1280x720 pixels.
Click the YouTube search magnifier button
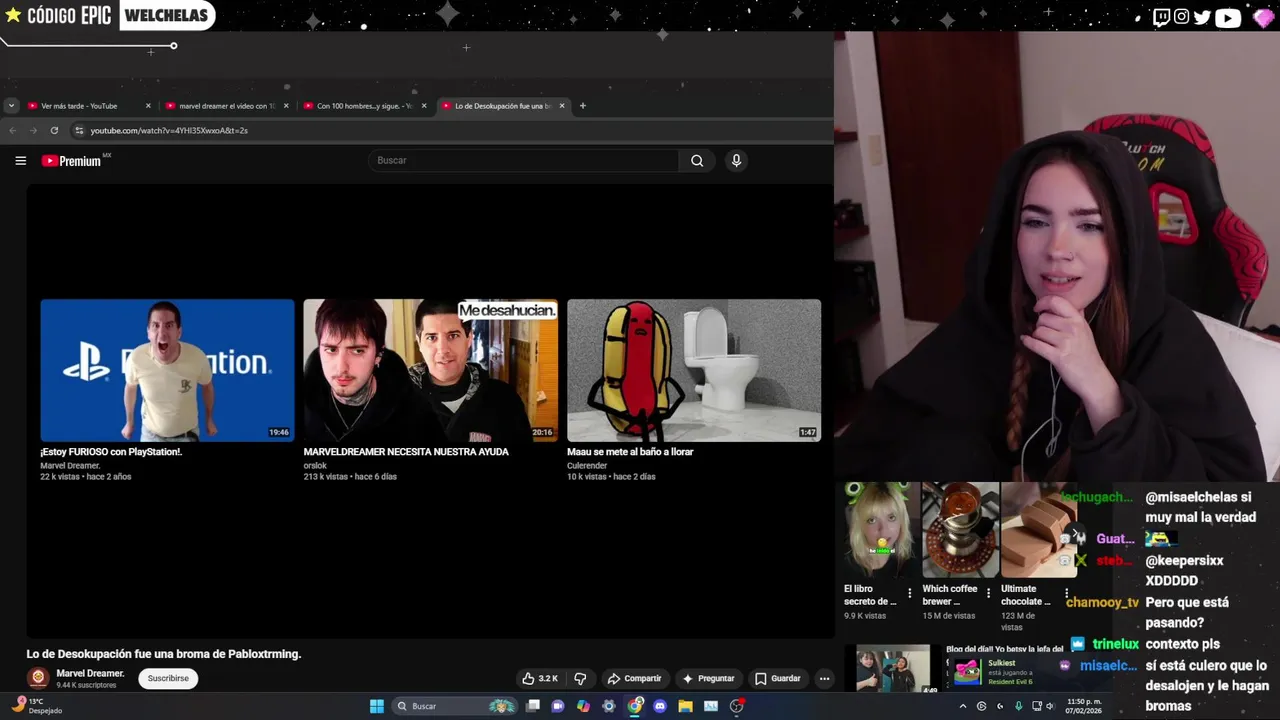tap(697, 160)
